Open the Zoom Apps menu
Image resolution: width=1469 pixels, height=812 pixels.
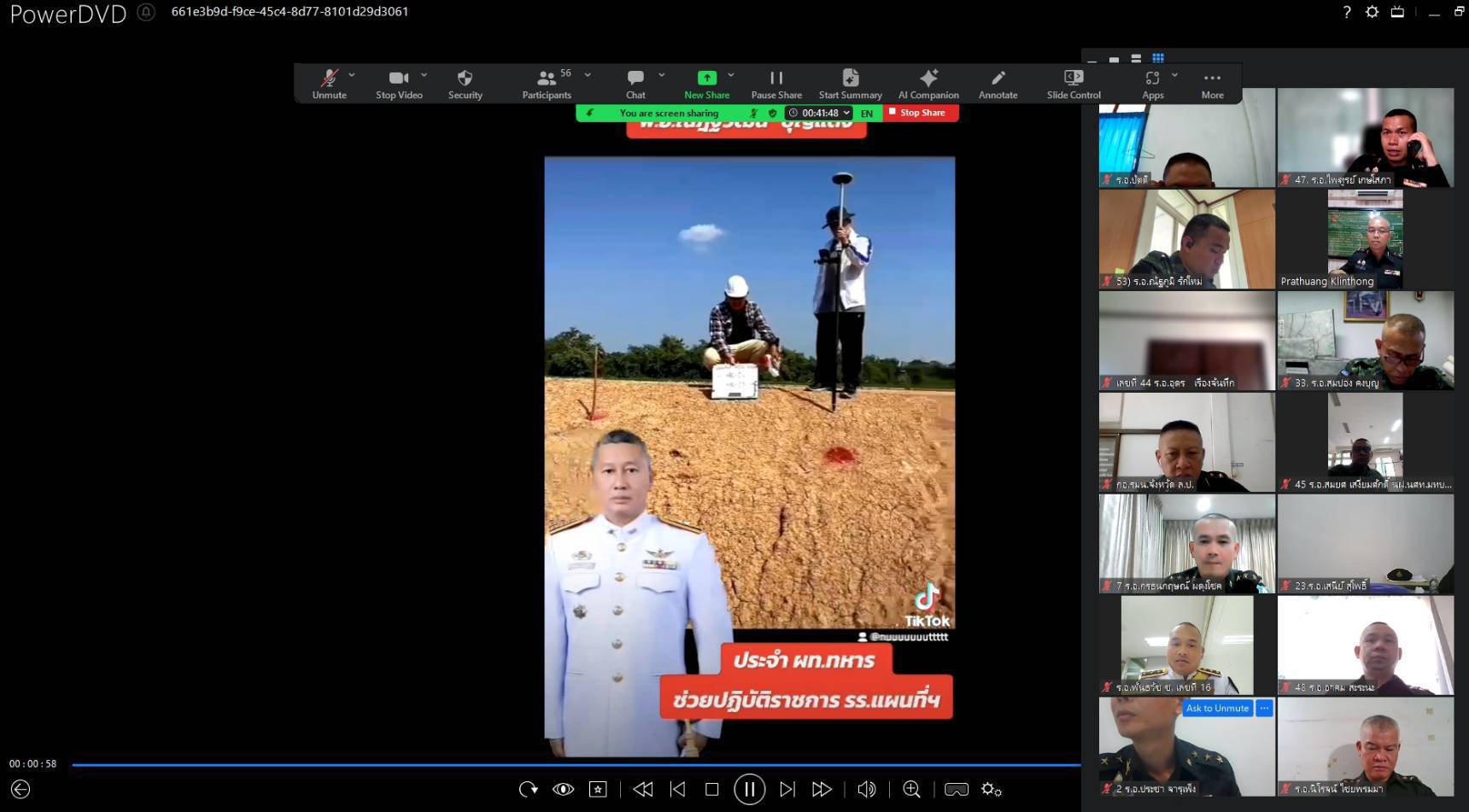coord(1153,84)
